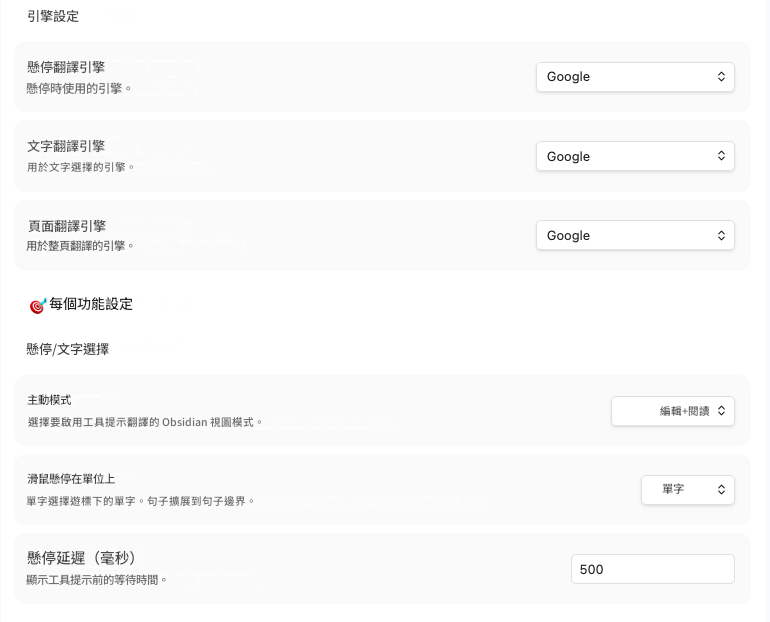Image resolution: width=770 pixels, height=622 pixels.
Task: Click the description 用於文字選擇的引擎。
Action: pyautogui.click(x=81, y=167)
